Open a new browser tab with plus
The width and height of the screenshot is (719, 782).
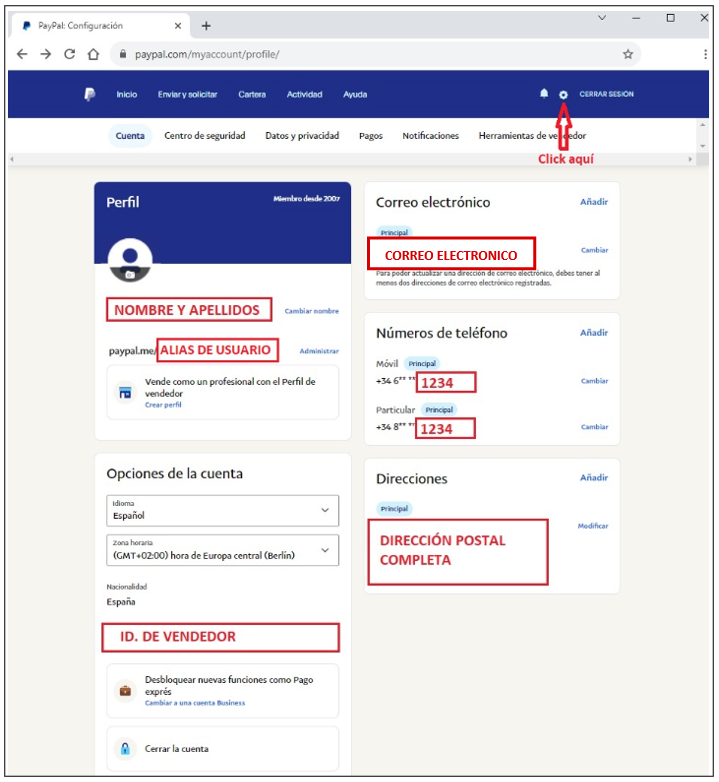click(206, 25)
